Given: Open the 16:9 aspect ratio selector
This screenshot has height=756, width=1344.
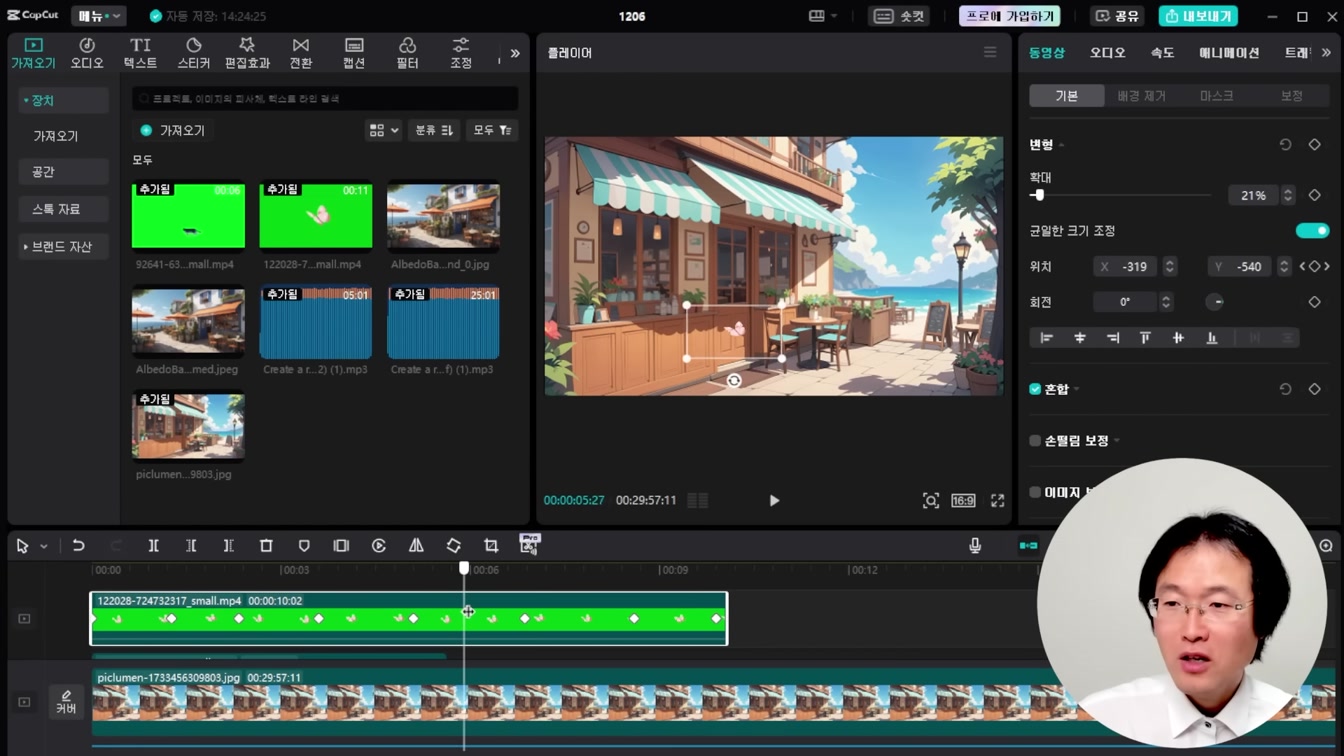Looking at the screenshot, I should pyautogui.click(x=963, y=501).
